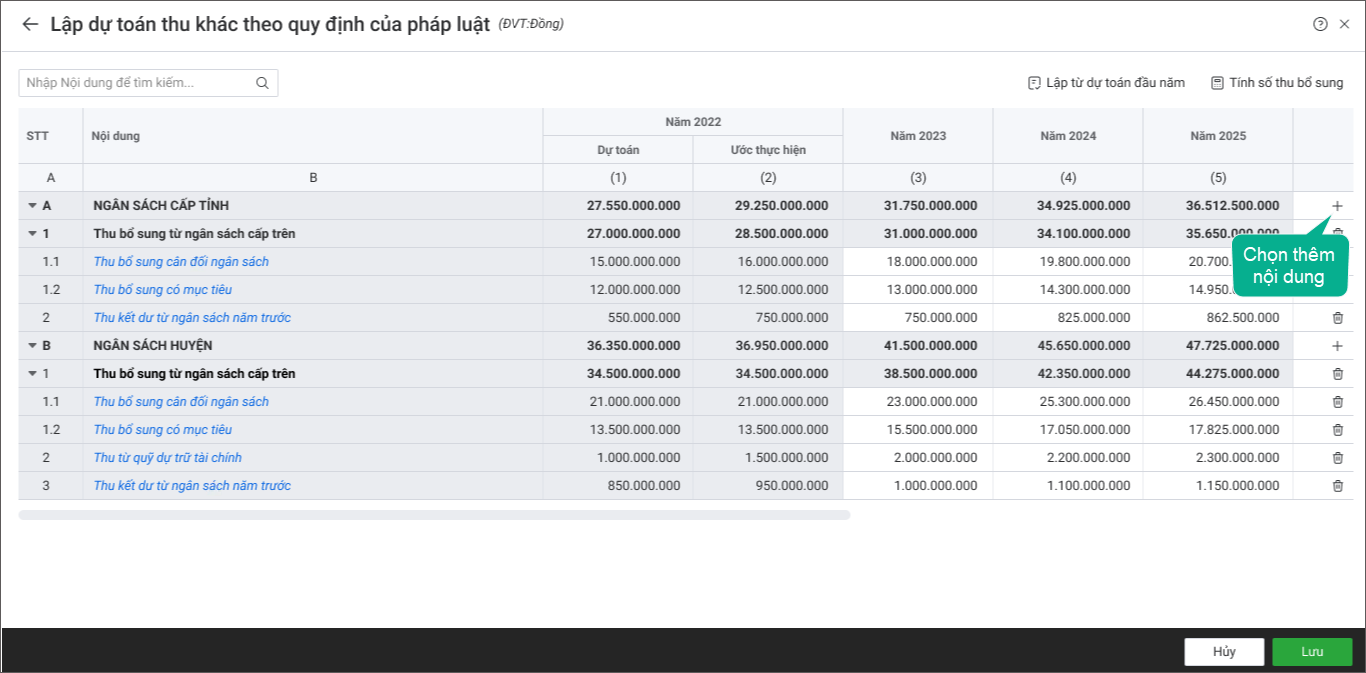Add content to NGÂN SÁCH CẤP TỈNH row
1366x673 pixels.
(x=1337, y=206)
